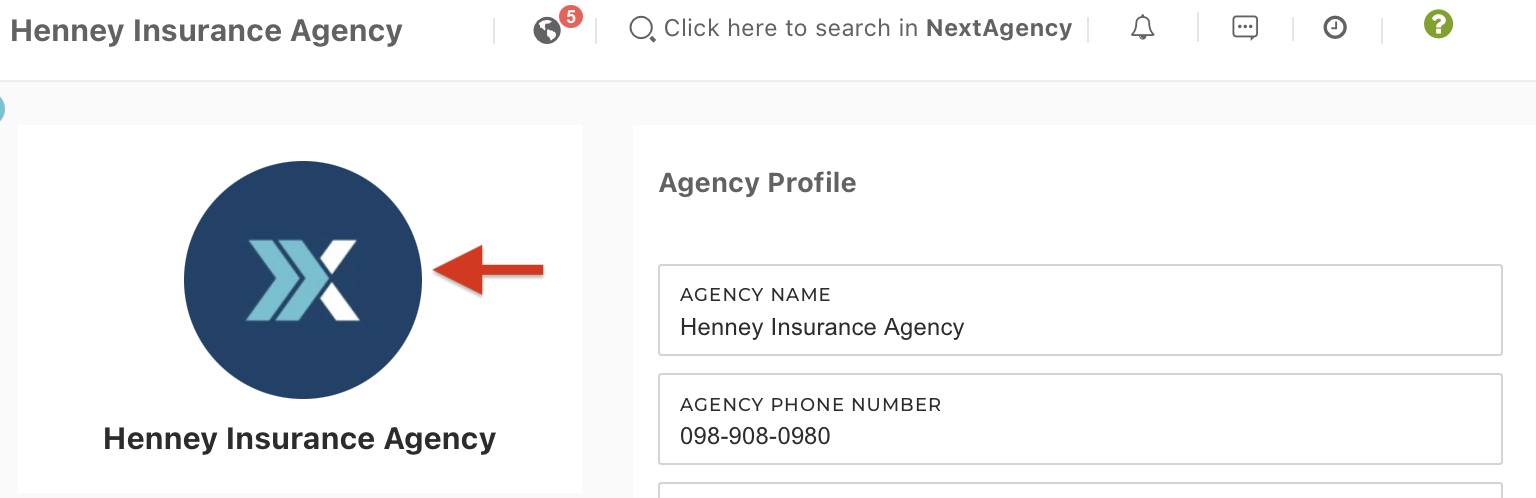The image size is (1536, 498).
Task: Click the AGENCY NAME field label
Action: click(x=755, y=295)
